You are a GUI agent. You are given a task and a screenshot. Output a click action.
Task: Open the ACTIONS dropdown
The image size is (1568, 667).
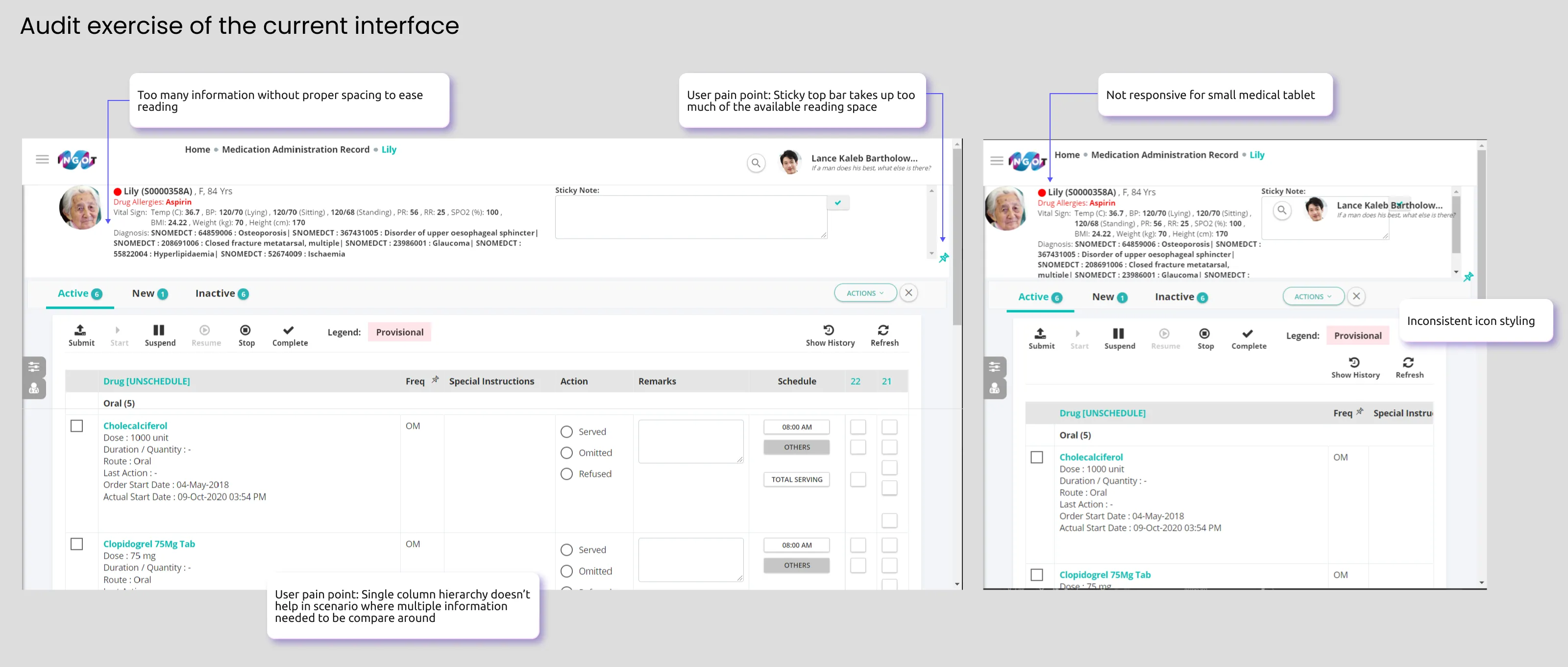tap(865, 293)
